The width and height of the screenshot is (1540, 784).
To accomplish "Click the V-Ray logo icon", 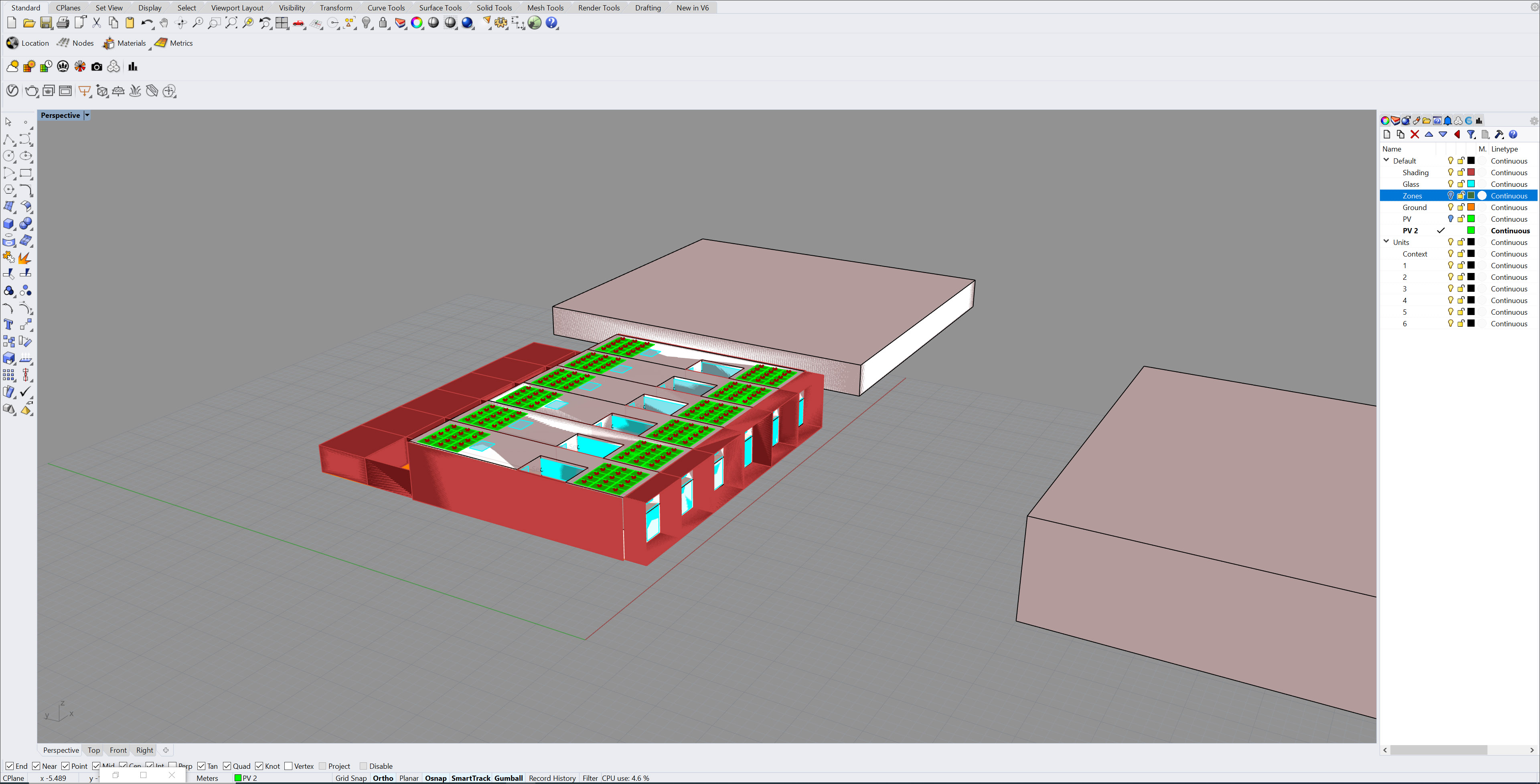I will [x=12, y=91].
